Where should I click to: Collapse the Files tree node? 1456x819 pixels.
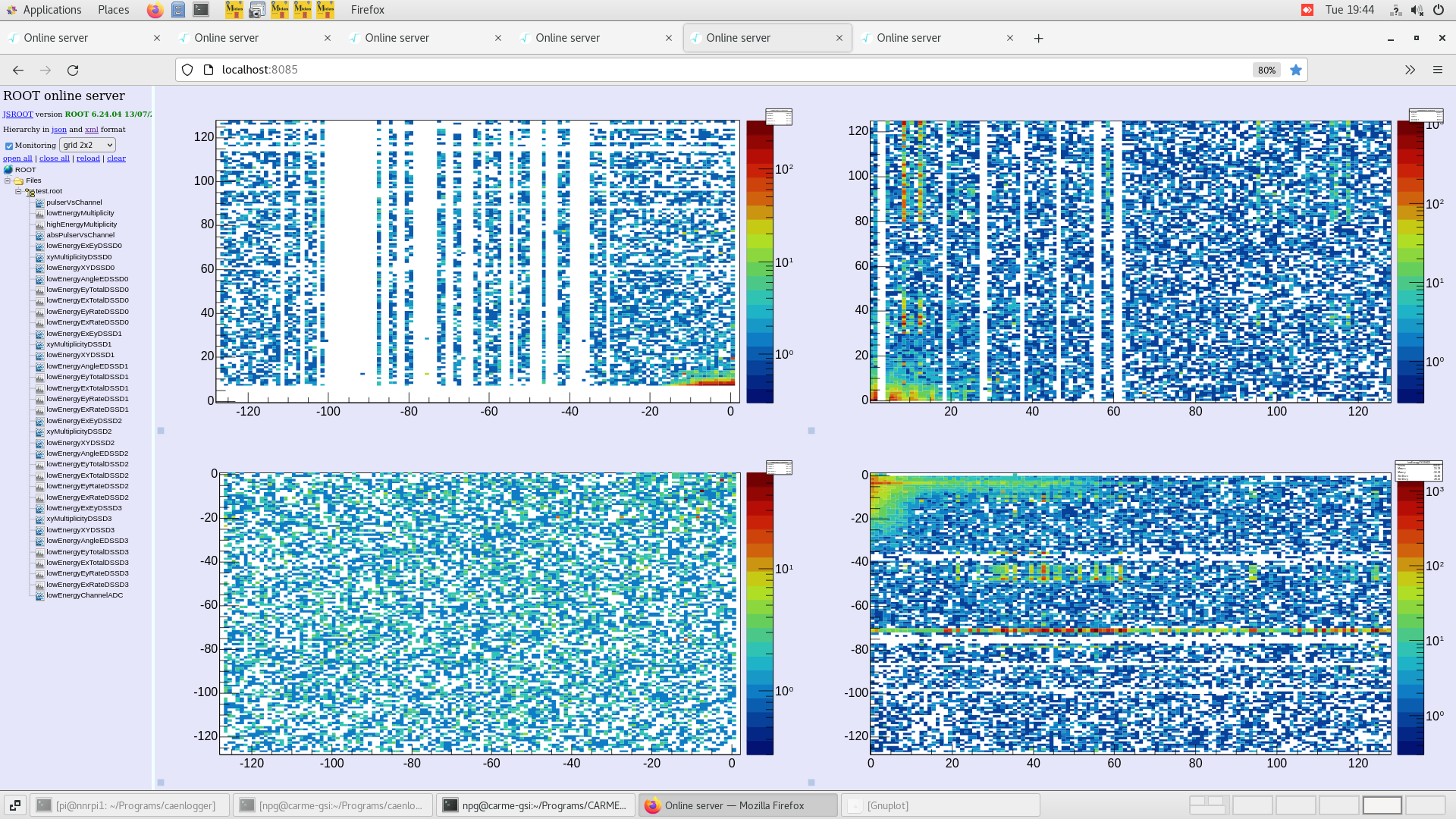[x=8, y=180]
